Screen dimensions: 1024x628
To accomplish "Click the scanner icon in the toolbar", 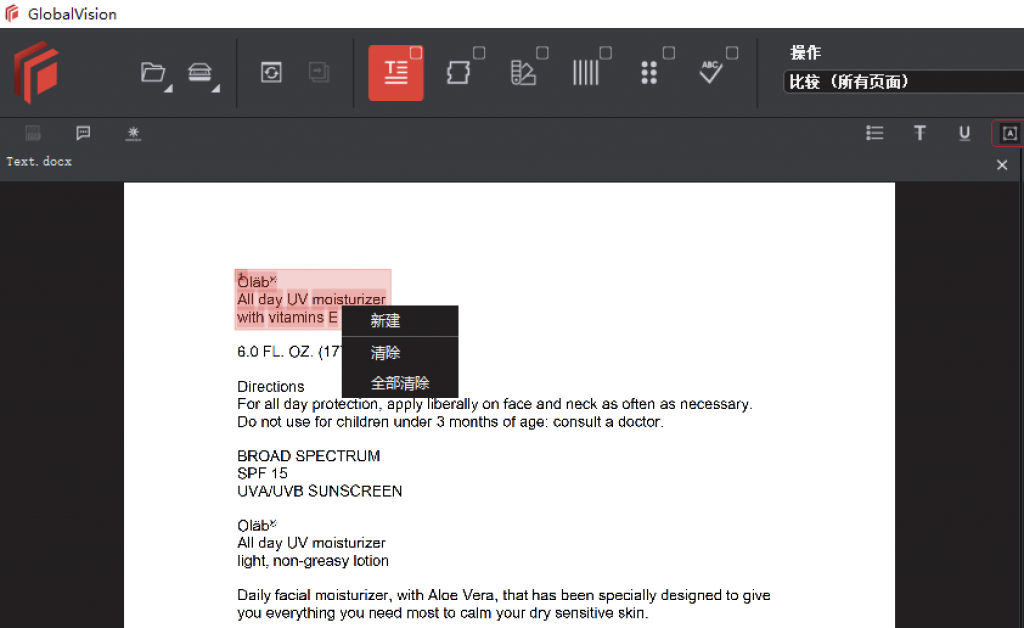I will point(200,72).
